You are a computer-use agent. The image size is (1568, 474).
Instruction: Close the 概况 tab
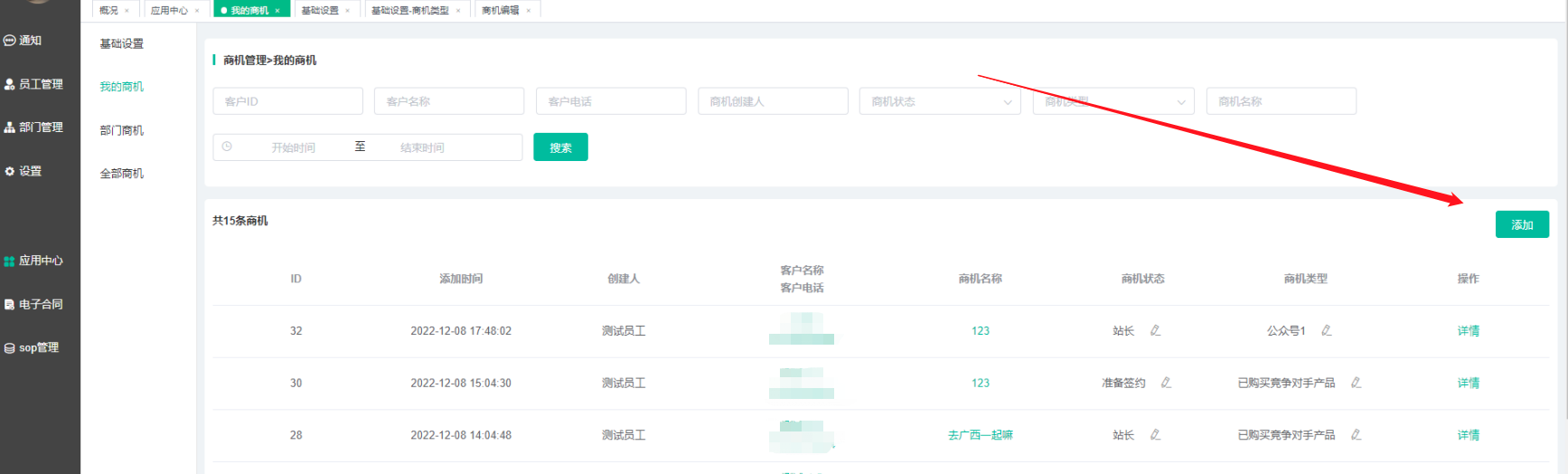tap(127, 11)
